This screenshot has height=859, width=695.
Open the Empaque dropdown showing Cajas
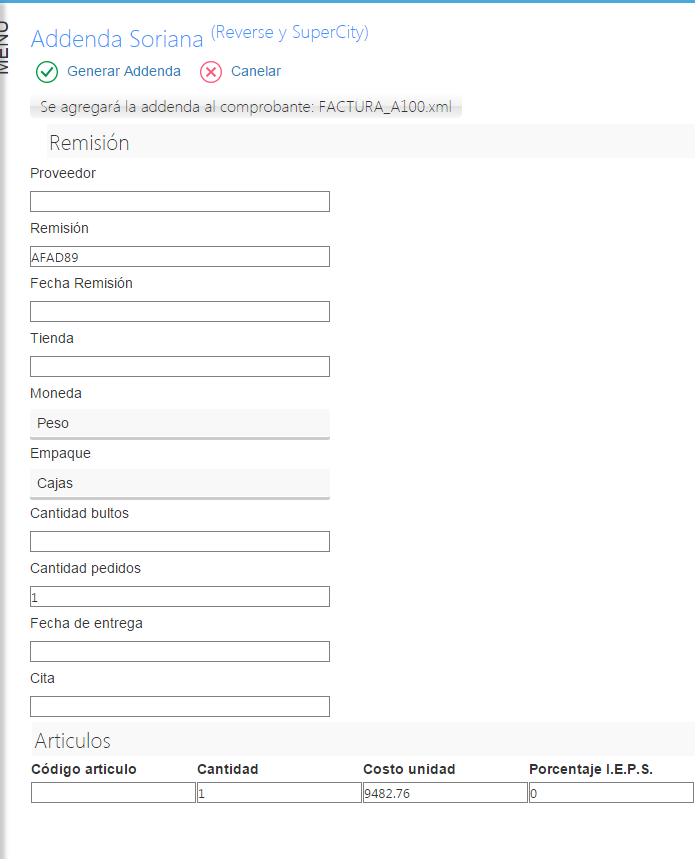pyautogui.click(x=180, y=484)
